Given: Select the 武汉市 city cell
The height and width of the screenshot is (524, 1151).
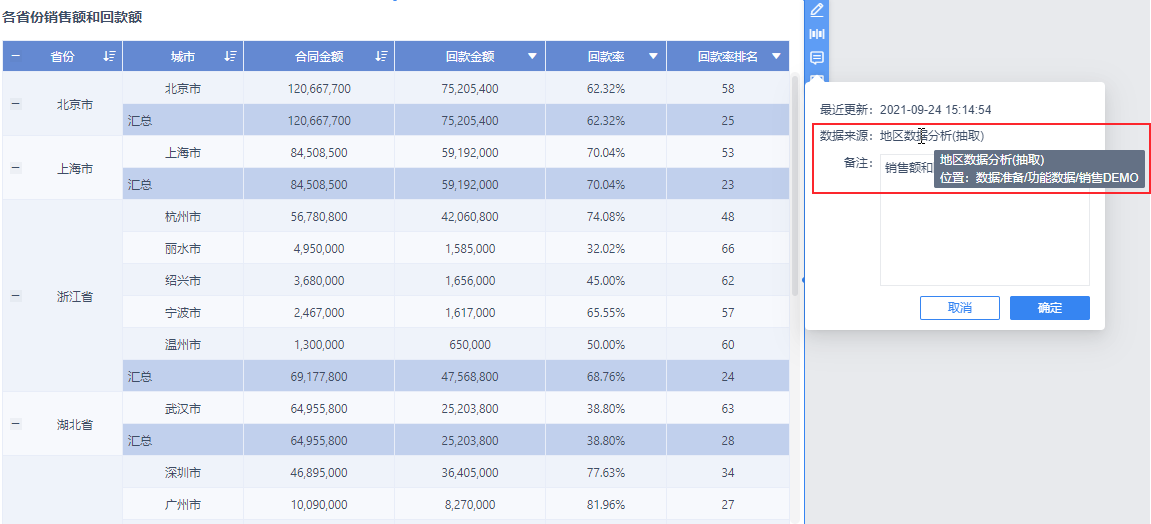Looking at the screenshot, I should click(184, 408).
